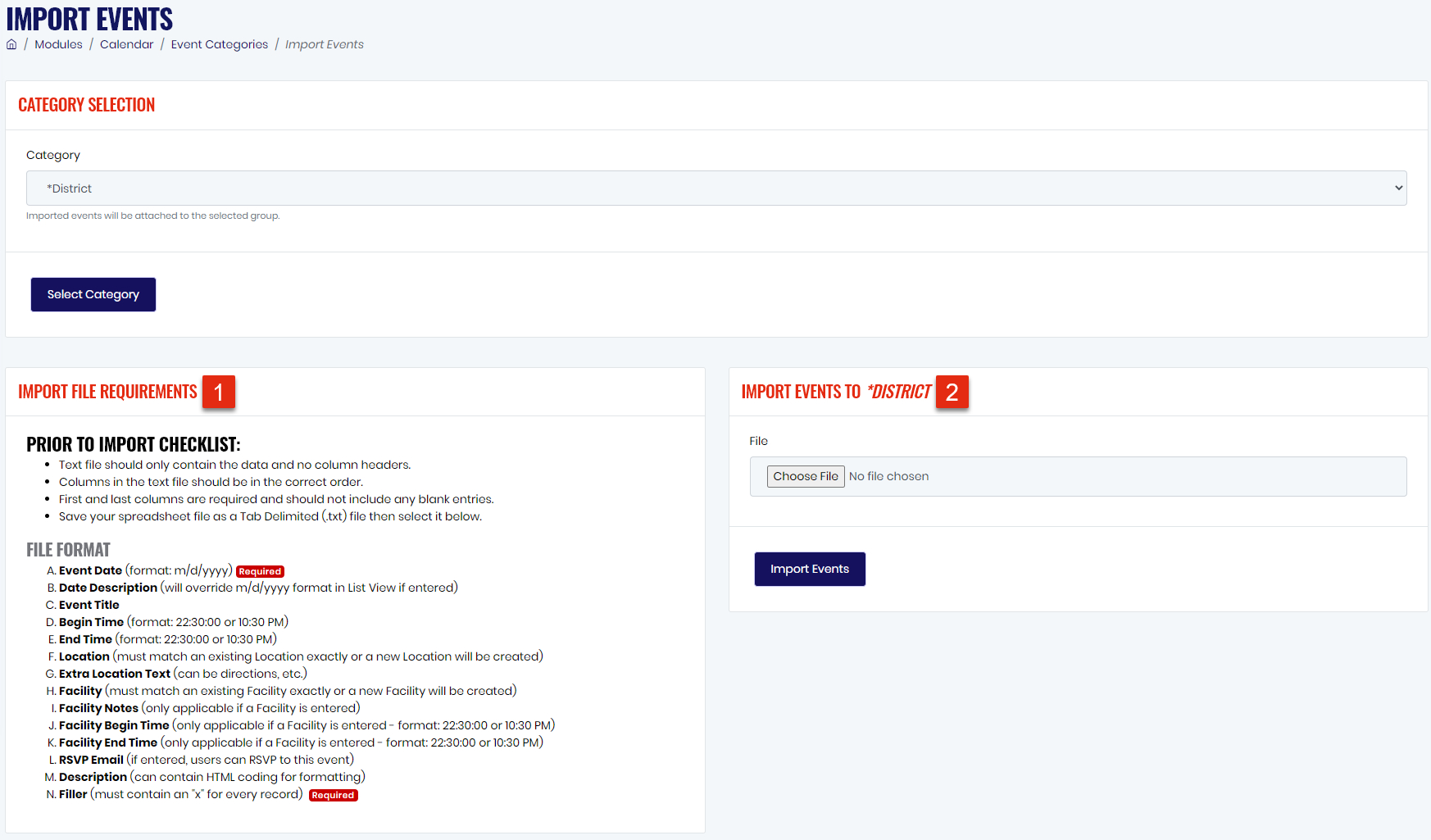This screenshot has height=840, width=1431.
Task: Click the Begin Time format line
Action: [174, 622]
